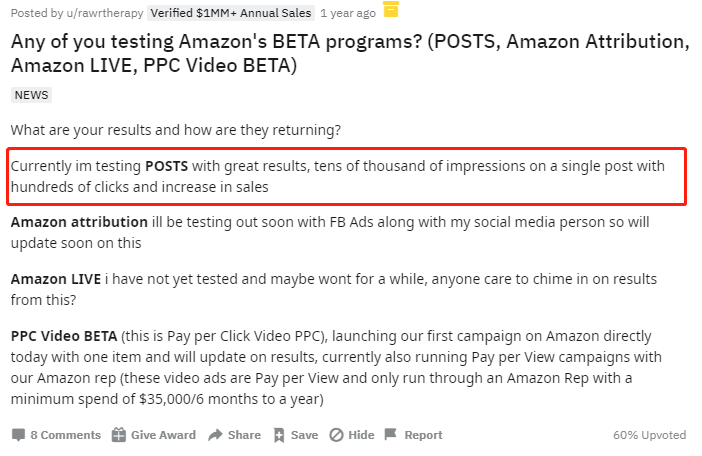The image size is (702, 456).
Task: Open the 8 Comments link
Action: [x=65, y=435]
